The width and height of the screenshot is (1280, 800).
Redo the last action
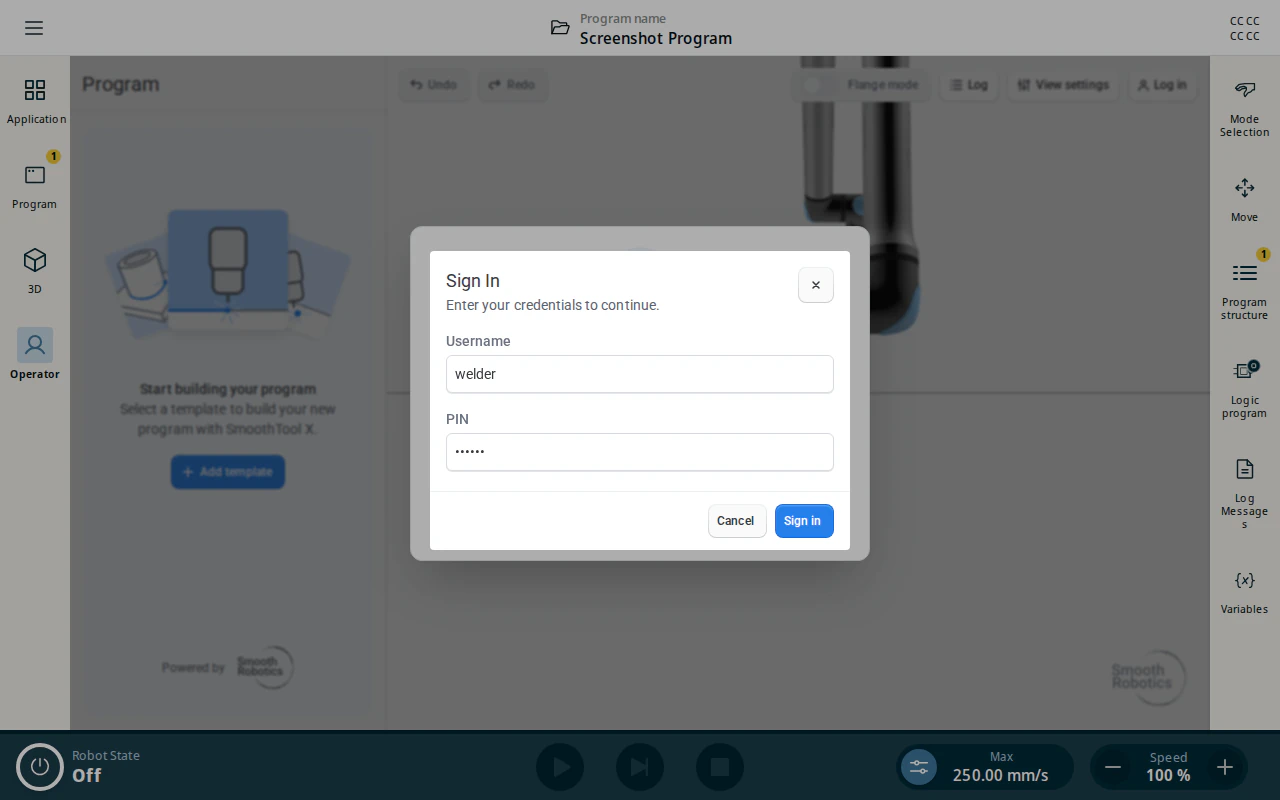tap(512, 85)
